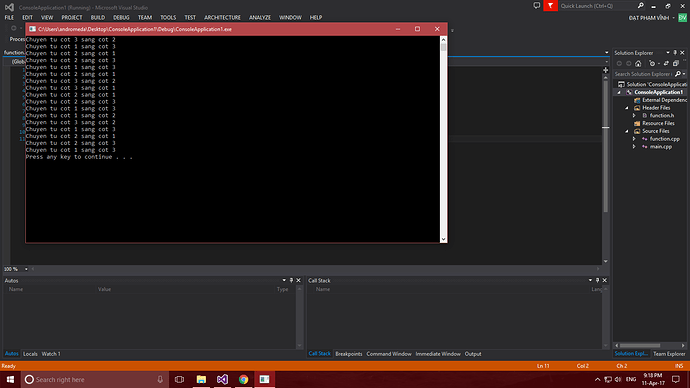Click the Visual Studio logo in title bar
The width and height of the screenshot is (690, 388).
(x=9, y=7)
